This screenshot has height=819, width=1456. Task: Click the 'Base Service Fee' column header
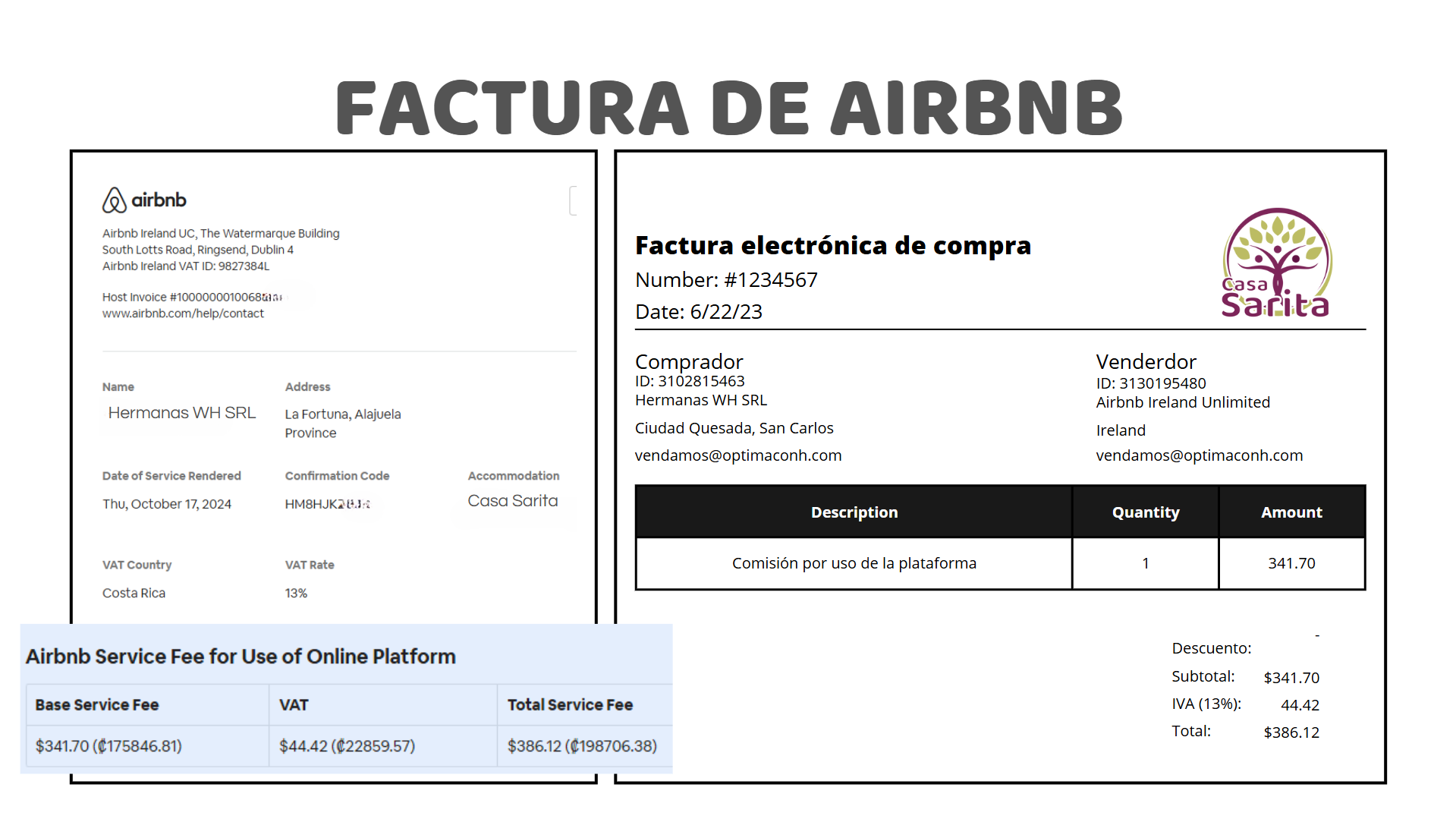pyautogui.click(x=97, y=704)
